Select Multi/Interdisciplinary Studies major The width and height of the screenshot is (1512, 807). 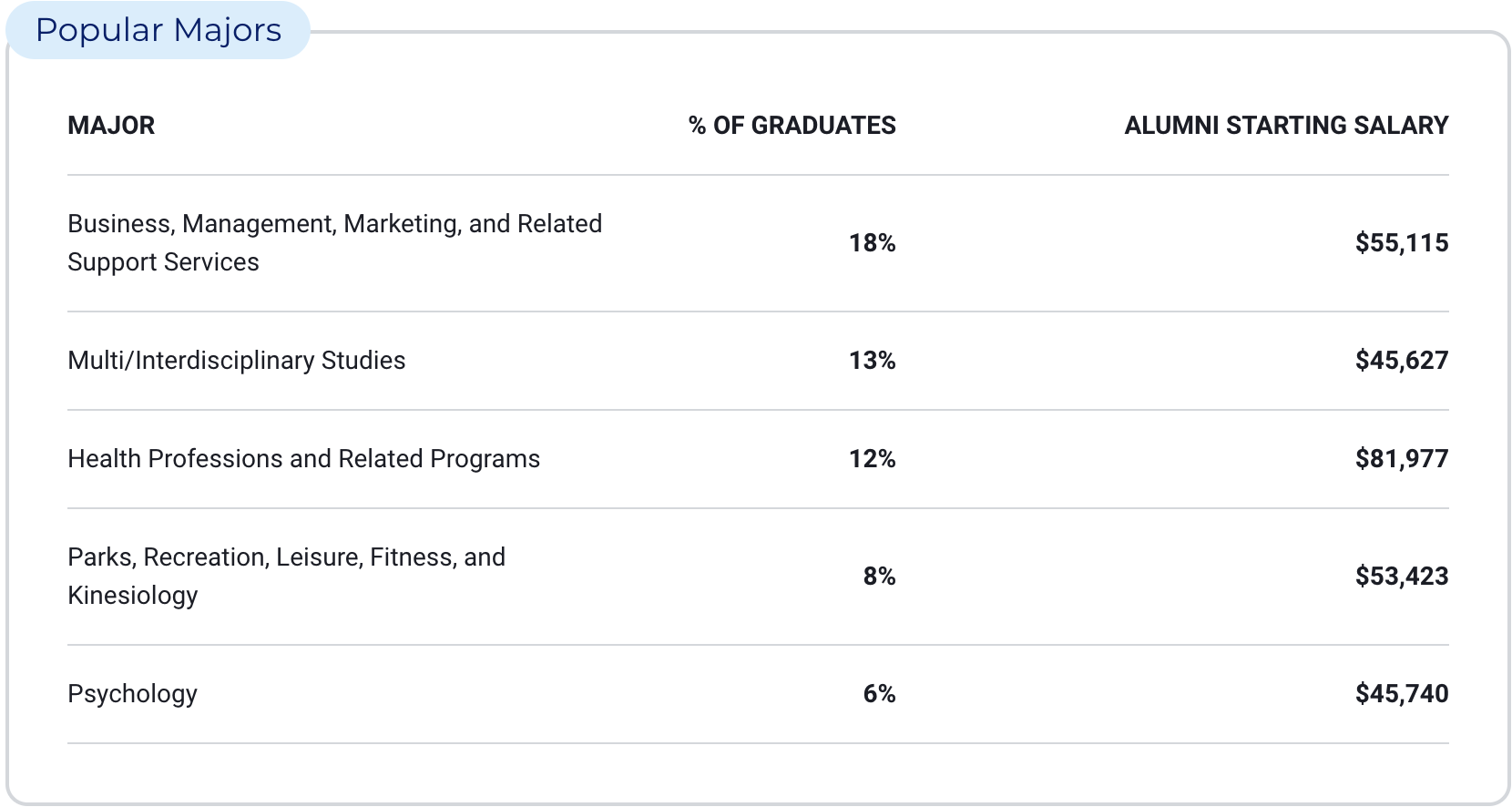pyautogui.click(x=236, y=361)
